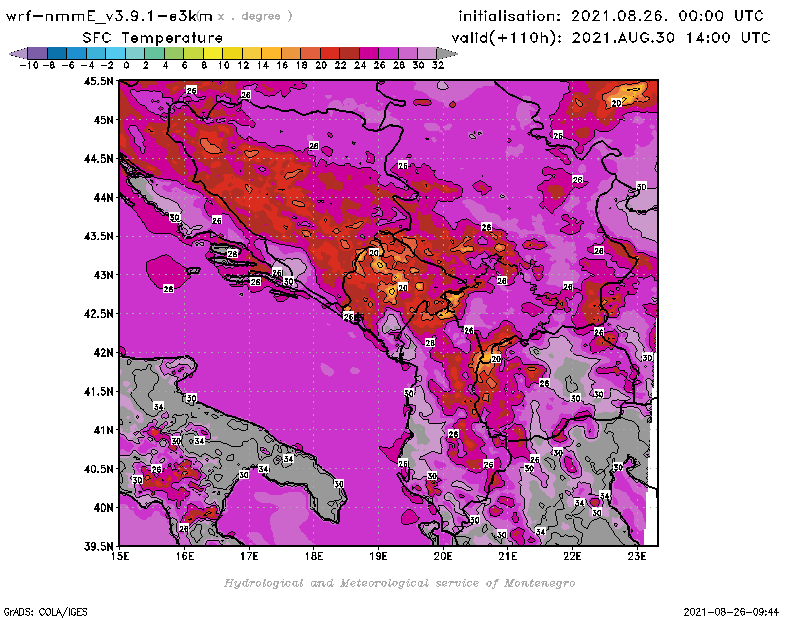Click the 45.5N latitude label

click(99, 81)
